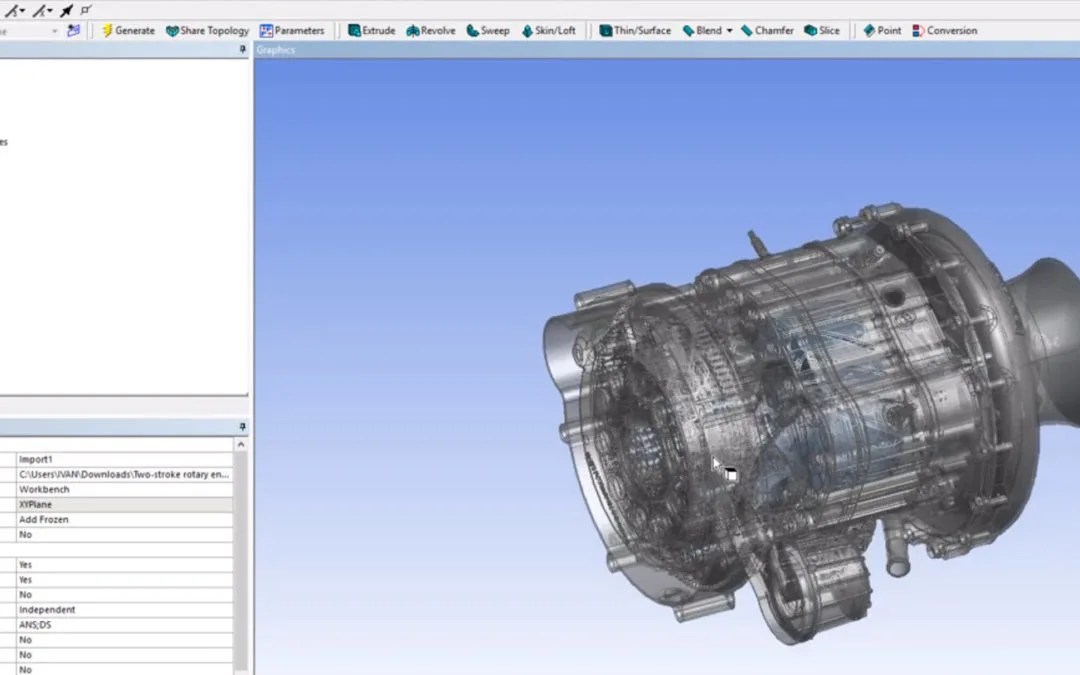The image size is (1080, 675).
Task: Select the Revolve feature
Action: coord(430,30)
